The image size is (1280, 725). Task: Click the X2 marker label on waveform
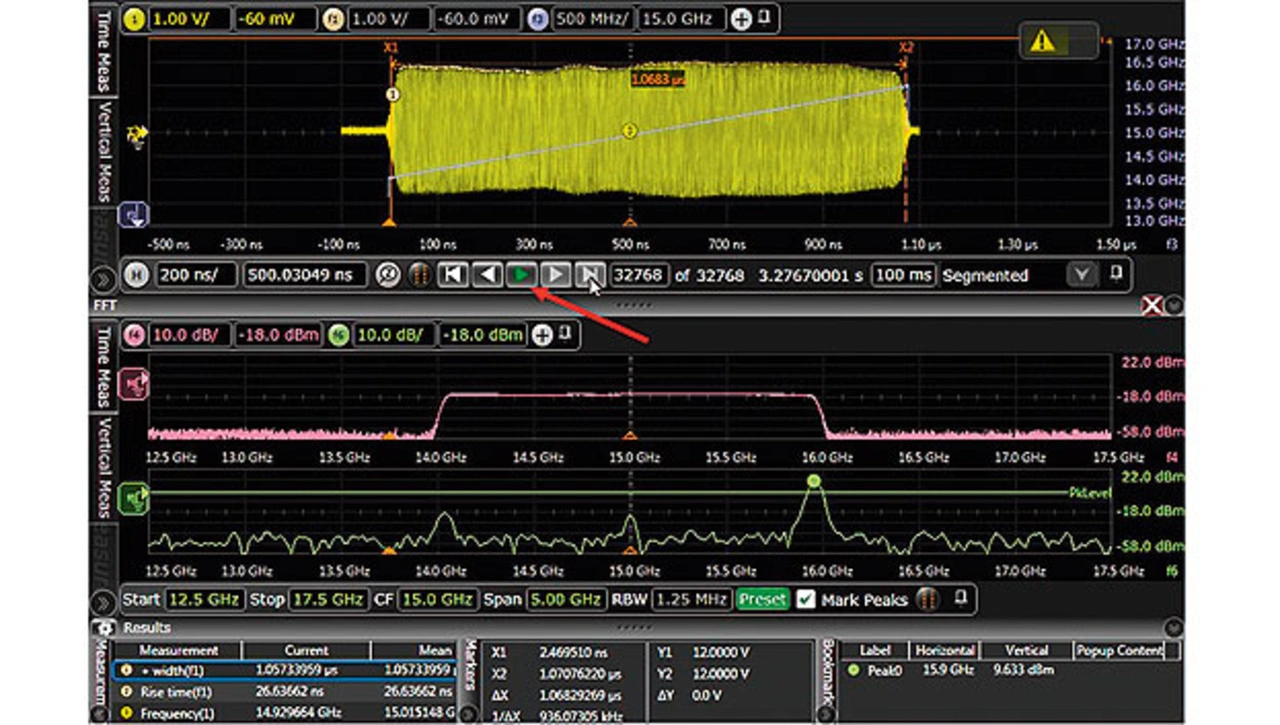coord(906,47)
